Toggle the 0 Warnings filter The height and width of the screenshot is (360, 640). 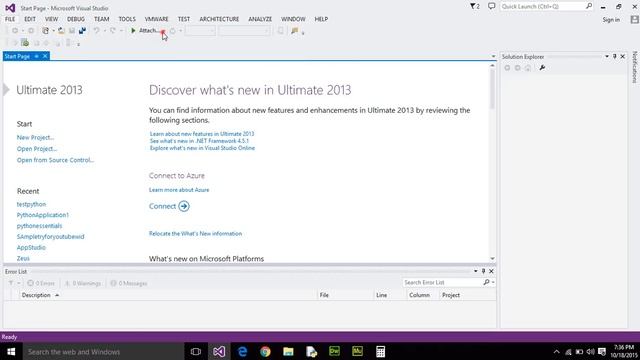click(x=83, y=283)
